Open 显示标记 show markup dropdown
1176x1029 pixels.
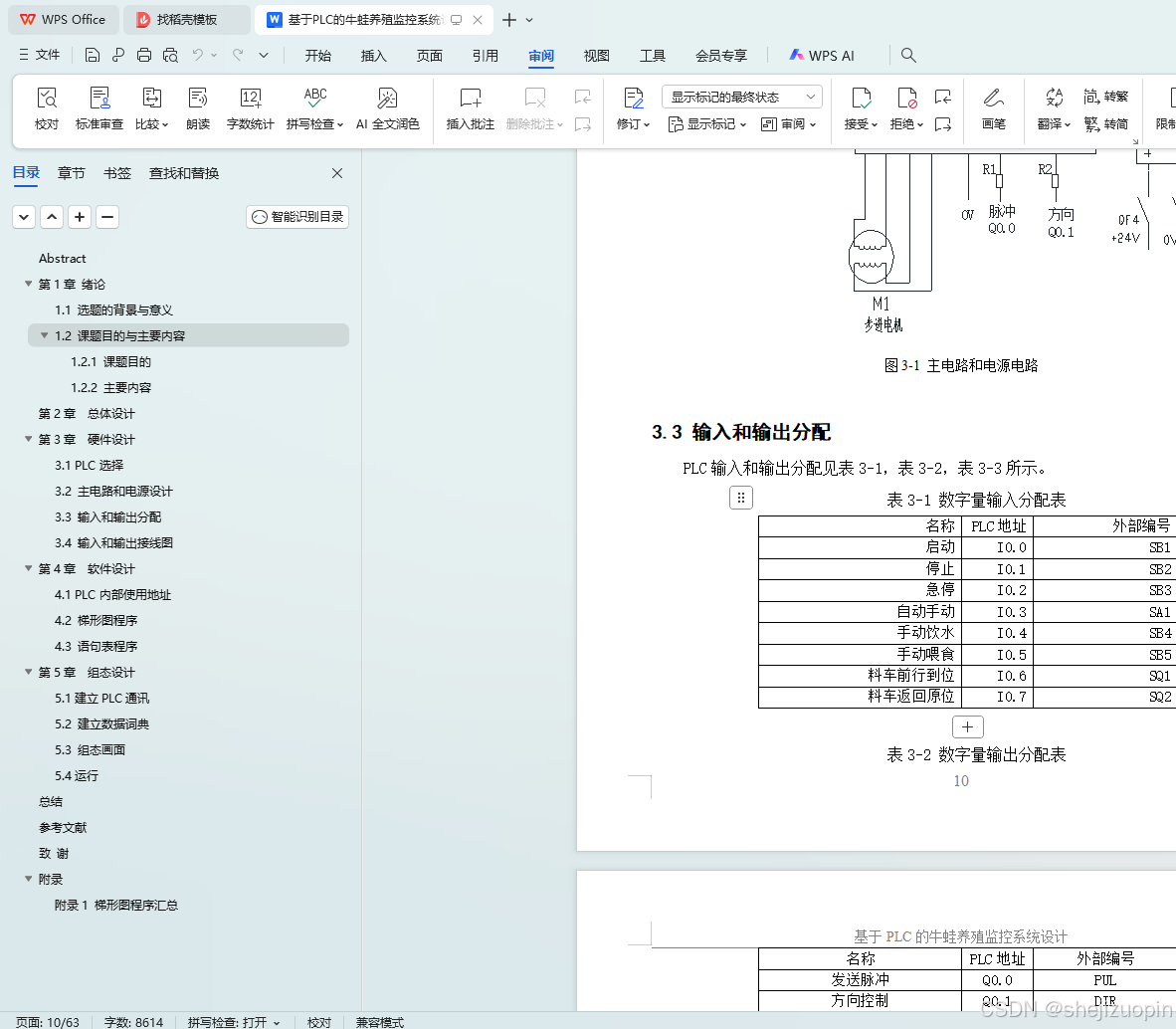(707, 123)
